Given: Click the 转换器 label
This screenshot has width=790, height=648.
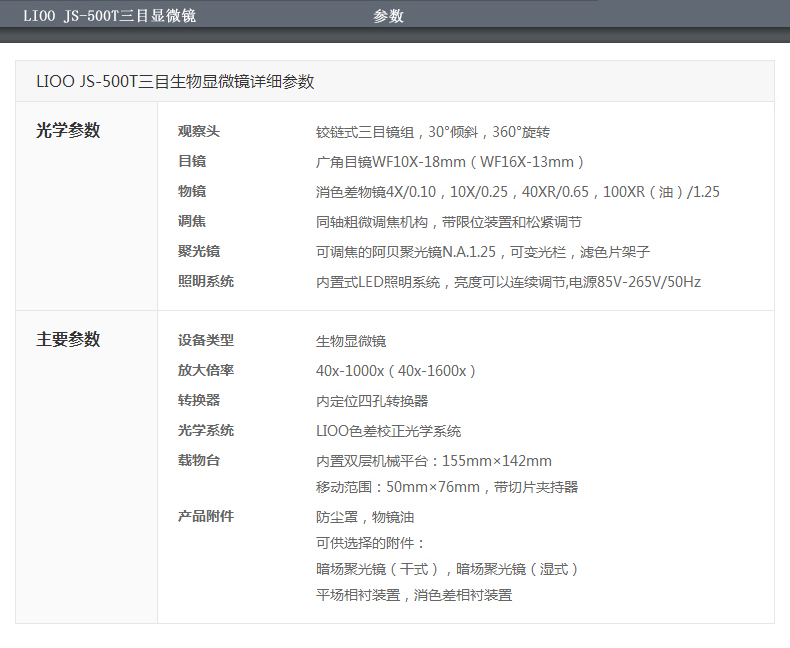Looking at the screenshot, I should click(199, 400).
